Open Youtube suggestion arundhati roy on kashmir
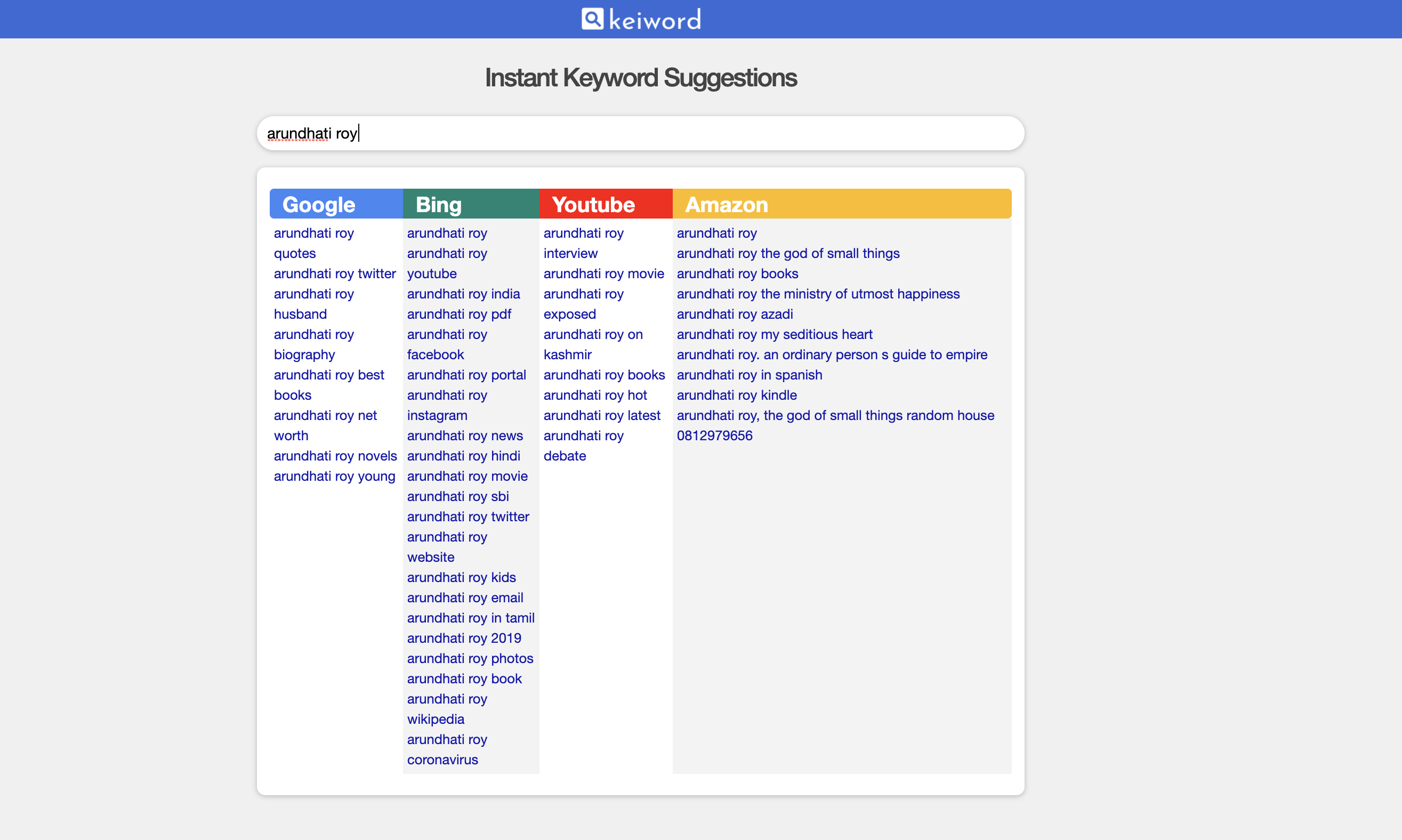This screenshot has width=1402, height=840. [593, 345]
